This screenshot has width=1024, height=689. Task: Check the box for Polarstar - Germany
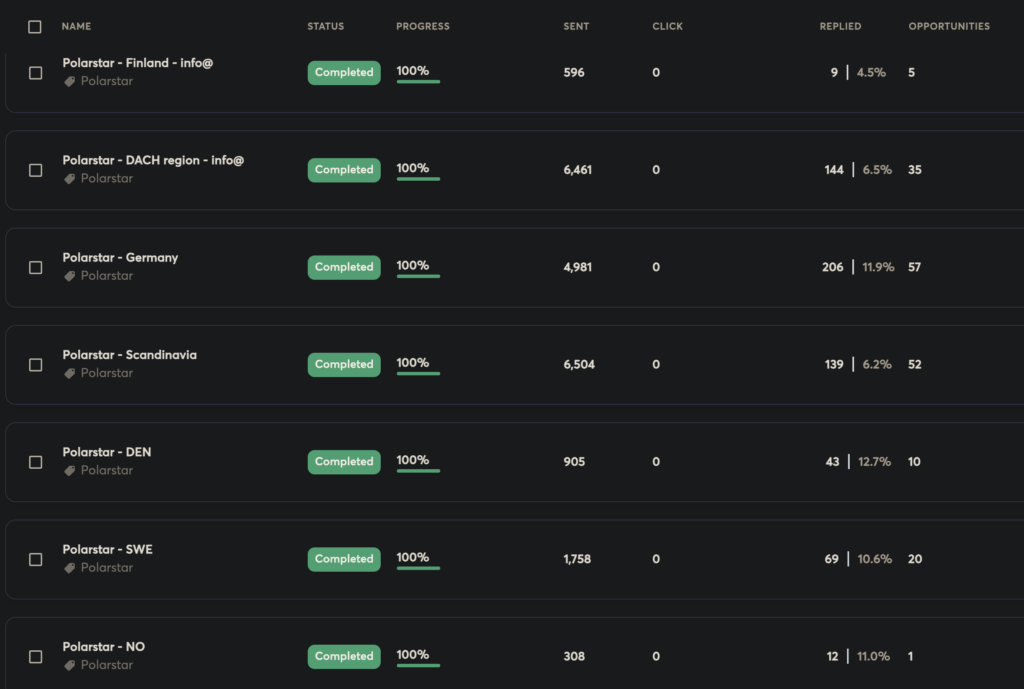36,268
